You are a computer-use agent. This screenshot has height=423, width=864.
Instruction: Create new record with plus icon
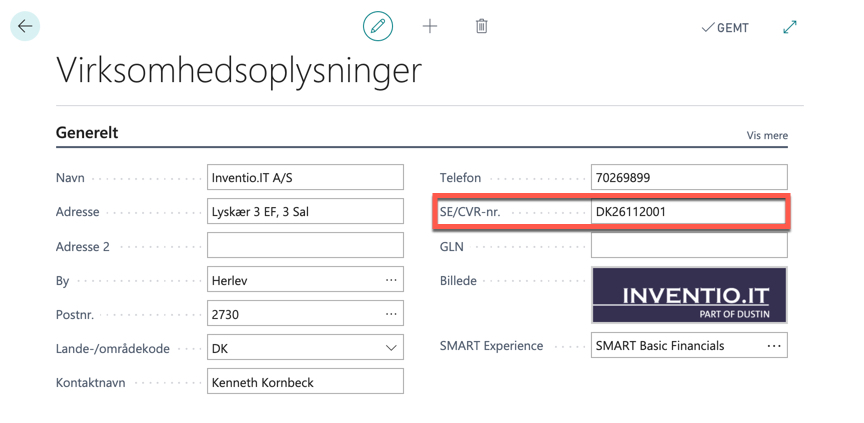(430, 26)
